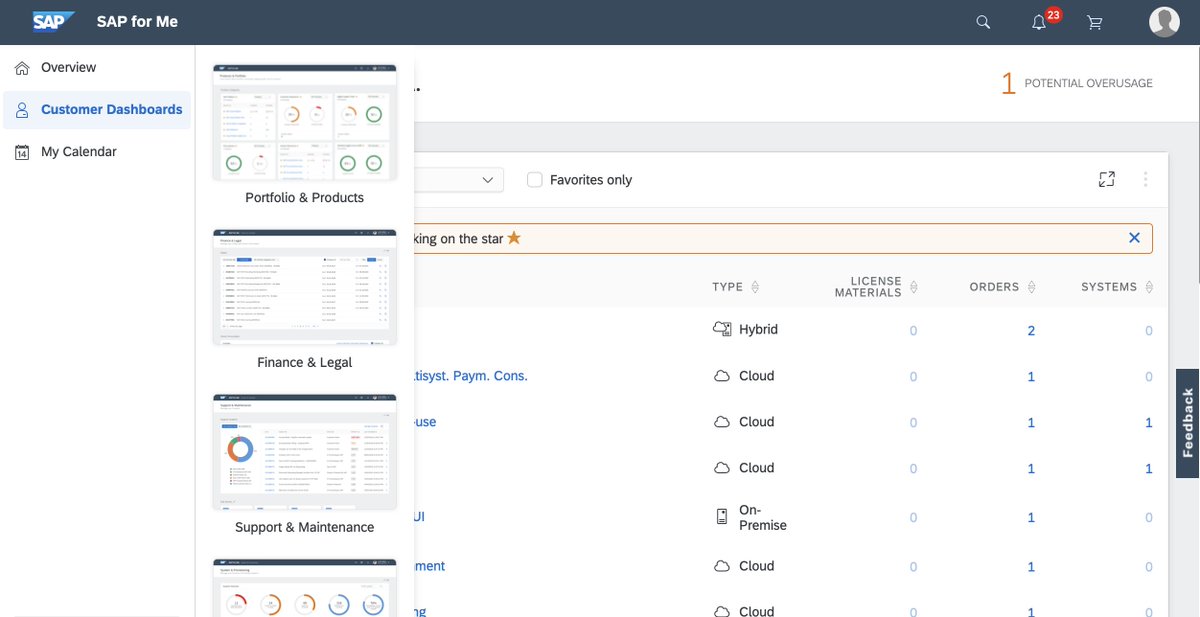Open My Calendar in side navigation

tap(78, 152)
